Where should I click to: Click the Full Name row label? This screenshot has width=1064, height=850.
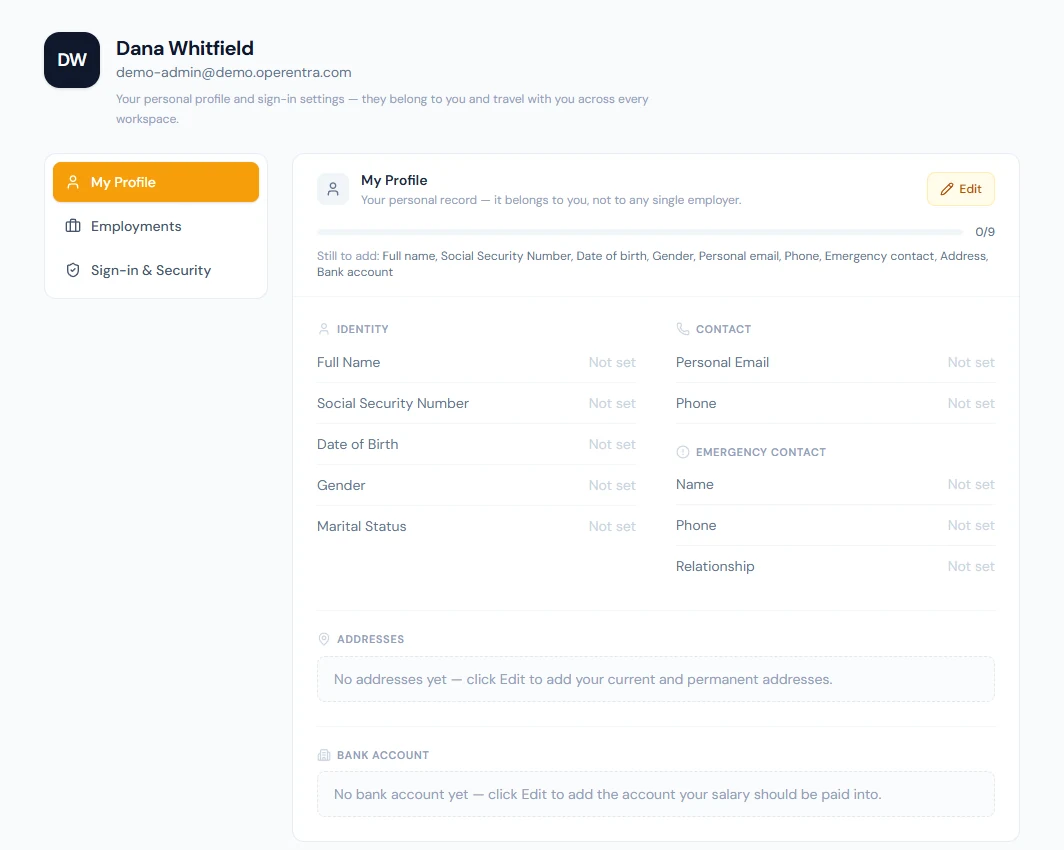pyautogui.click(x=348, y=362)
